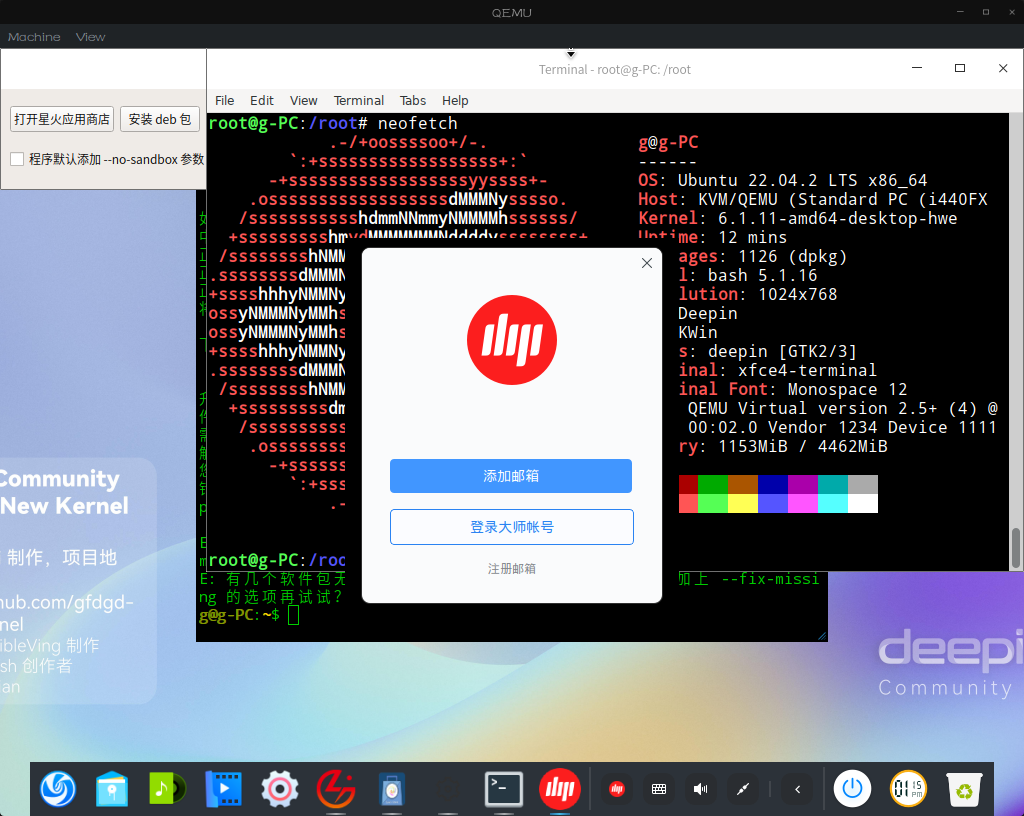
Task: Open the red lightning app in the dock
Action: coord(336,789)
